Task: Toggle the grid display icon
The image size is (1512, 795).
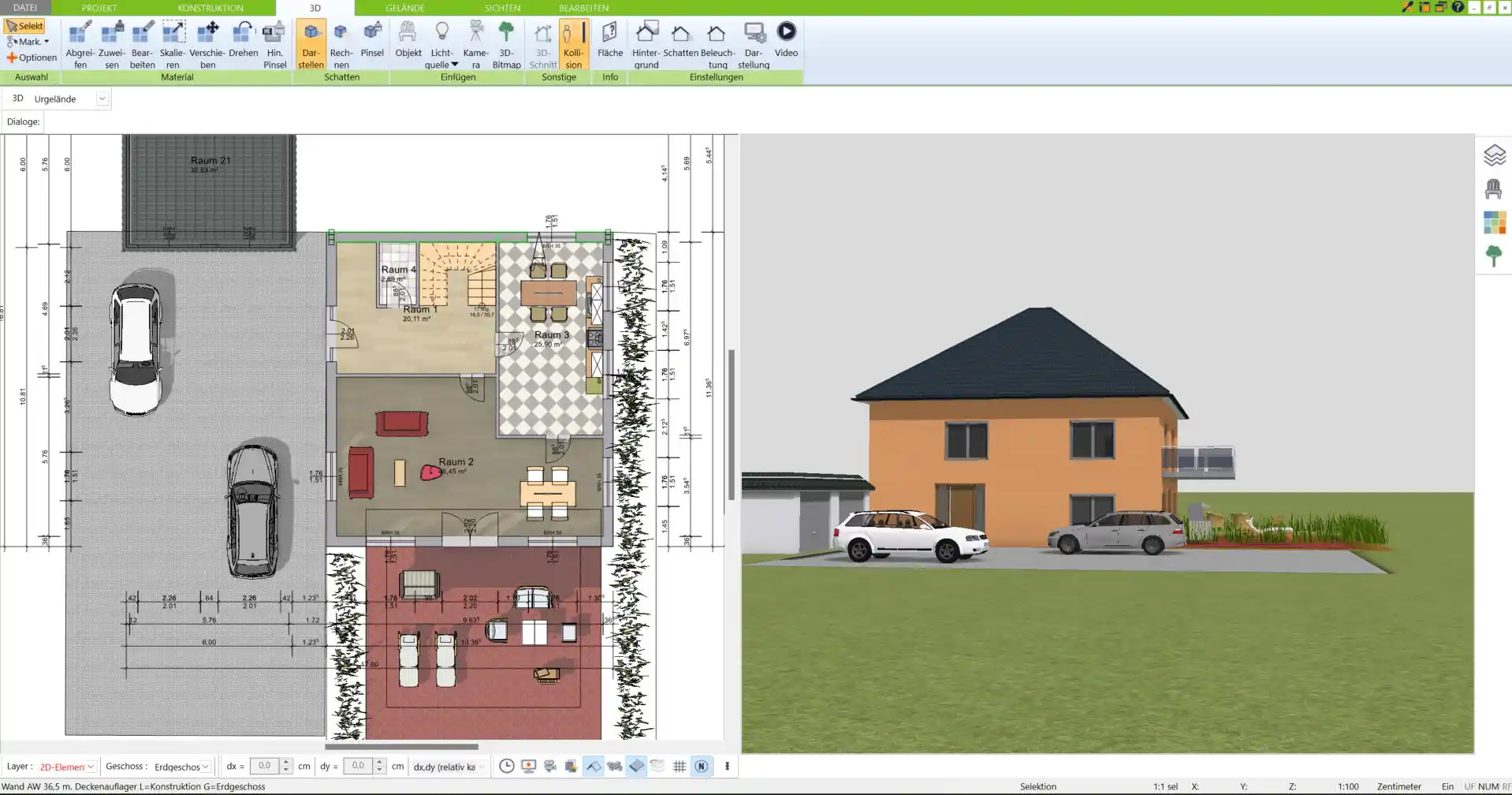Action: pos(680,766)
